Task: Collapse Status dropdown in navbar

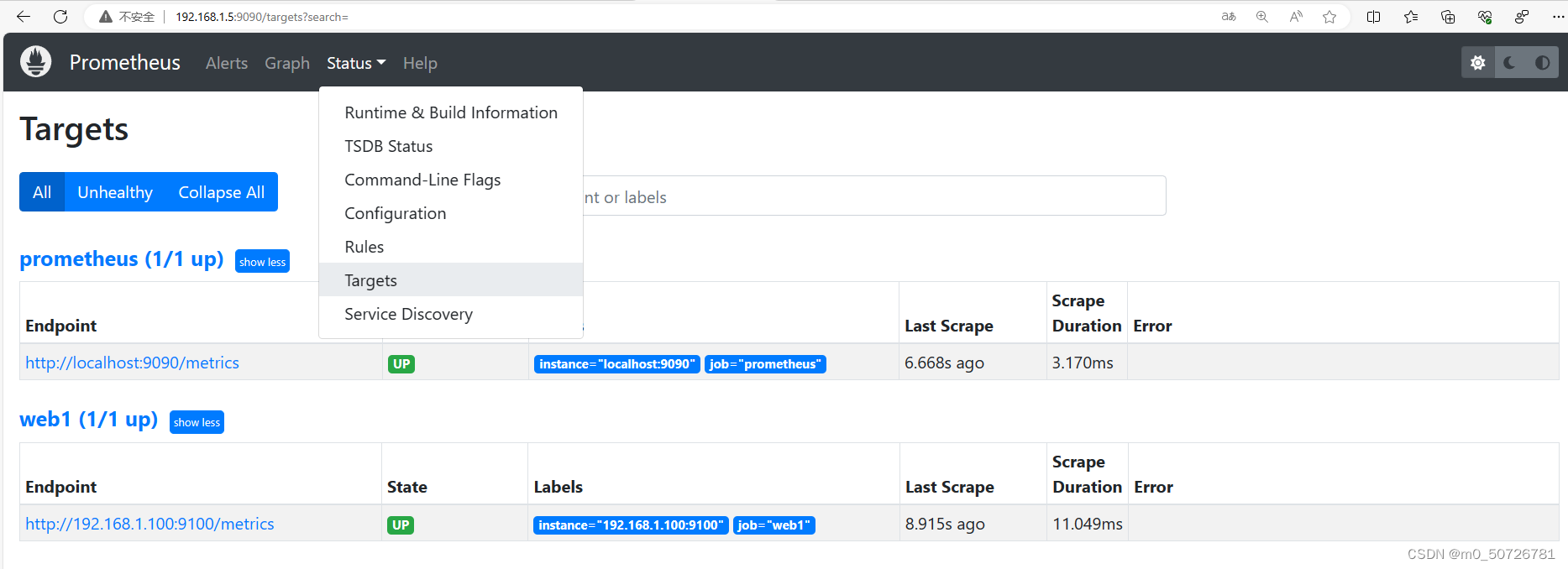Action: pos(356,63)
